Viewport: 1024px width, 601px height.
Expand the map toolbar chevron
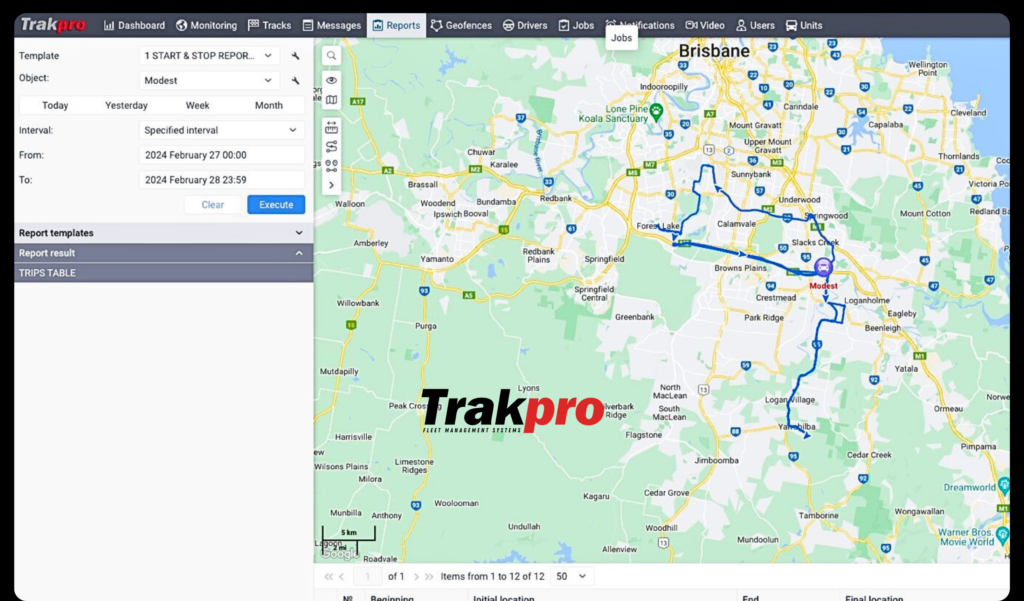[331, 185]
